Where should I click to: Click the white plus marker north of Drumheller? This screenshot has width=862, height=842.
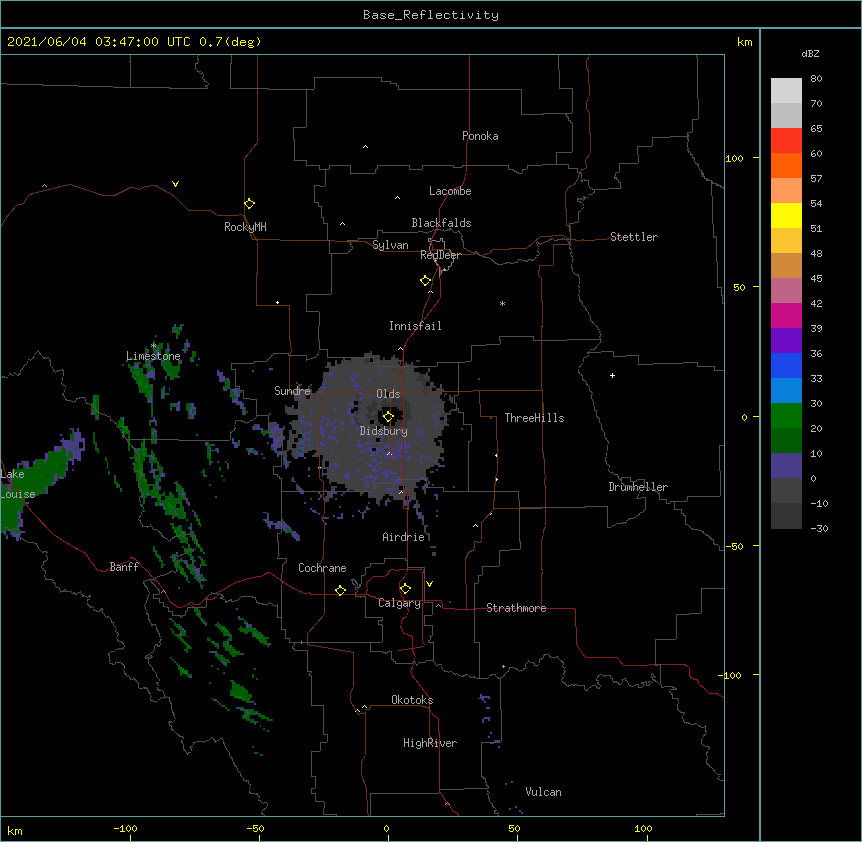(x=612, y=375)
